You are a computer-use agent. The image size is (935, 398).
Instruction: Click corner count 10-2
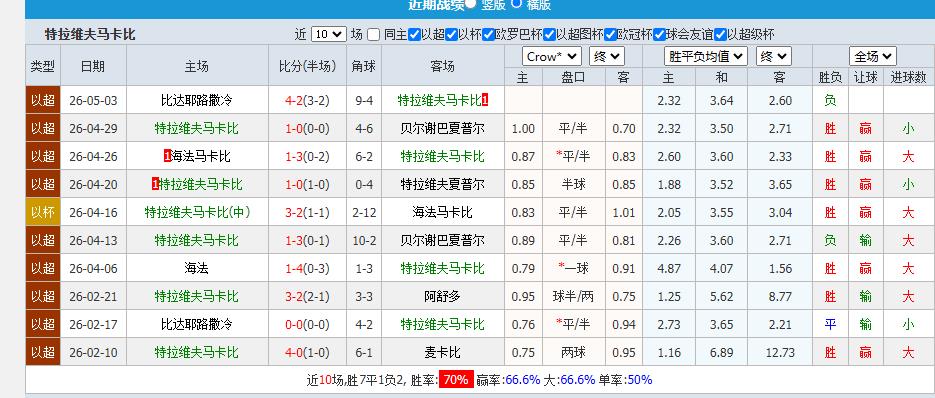[364, 240]
